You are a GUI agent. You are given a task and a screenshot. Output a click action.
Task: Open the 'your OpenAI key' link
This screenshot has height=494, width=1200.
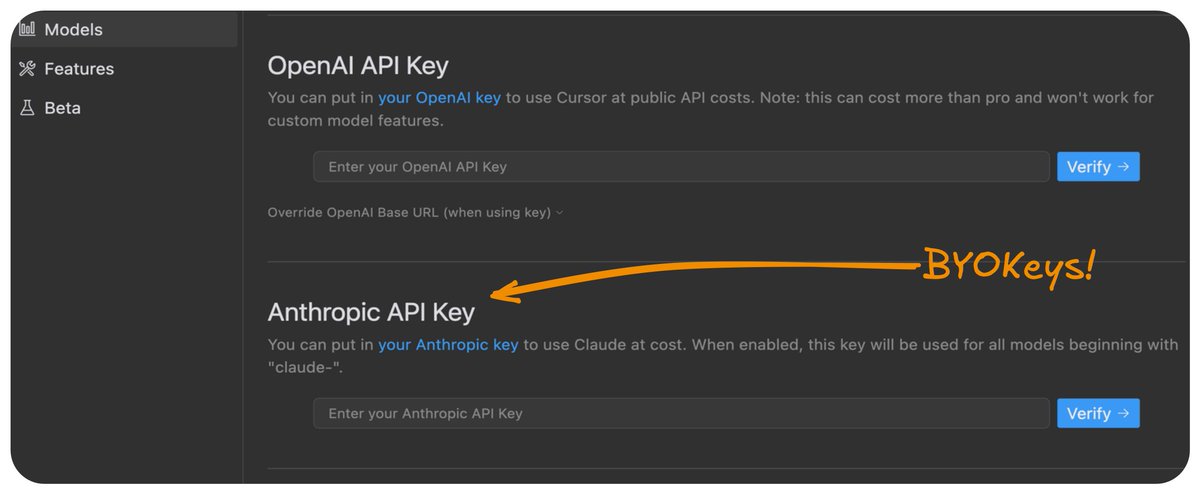pos(439,98)
